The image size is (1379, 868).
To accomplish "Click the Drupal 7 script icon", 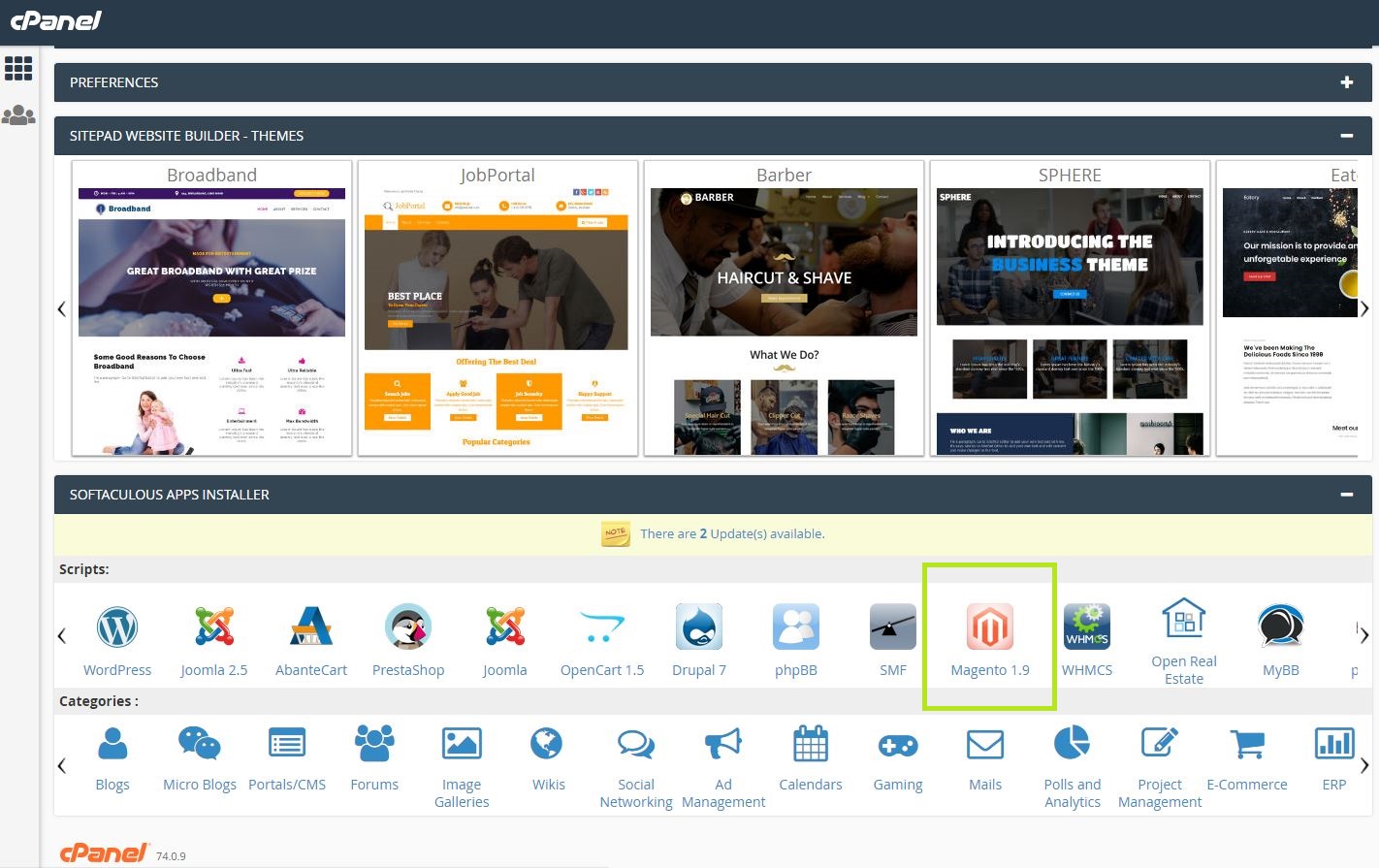I will (698, 627).
